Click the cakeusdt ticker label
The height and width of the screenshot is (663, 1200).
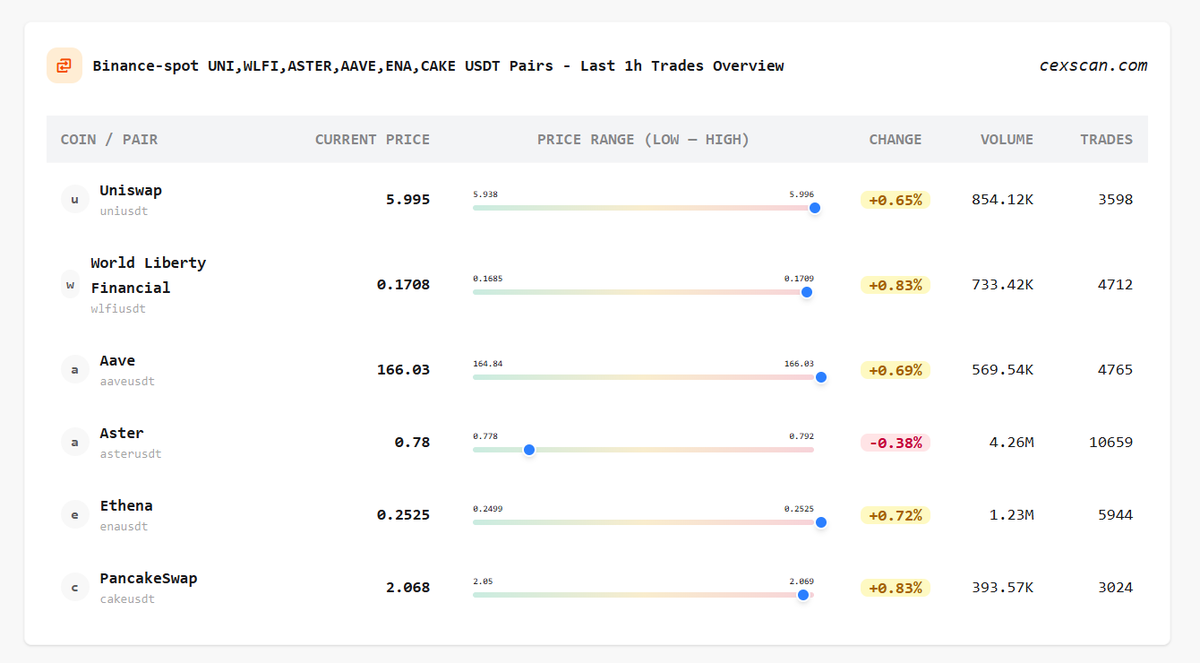pyautogui.click(x=127, y=599)
